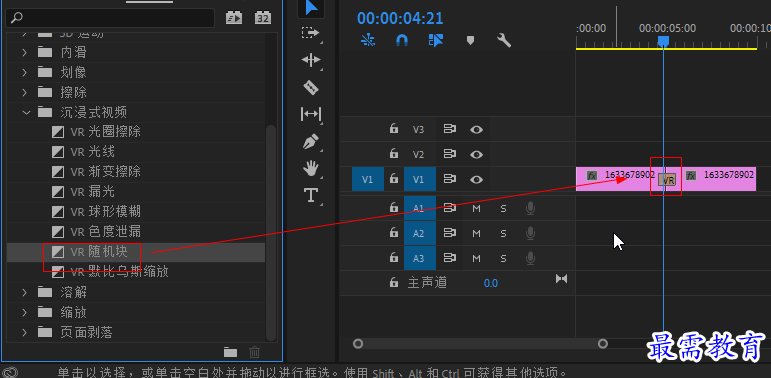Screen dimensions: 771x378
Task: Select the Pen tool
Action: click(x=311, y=142)
